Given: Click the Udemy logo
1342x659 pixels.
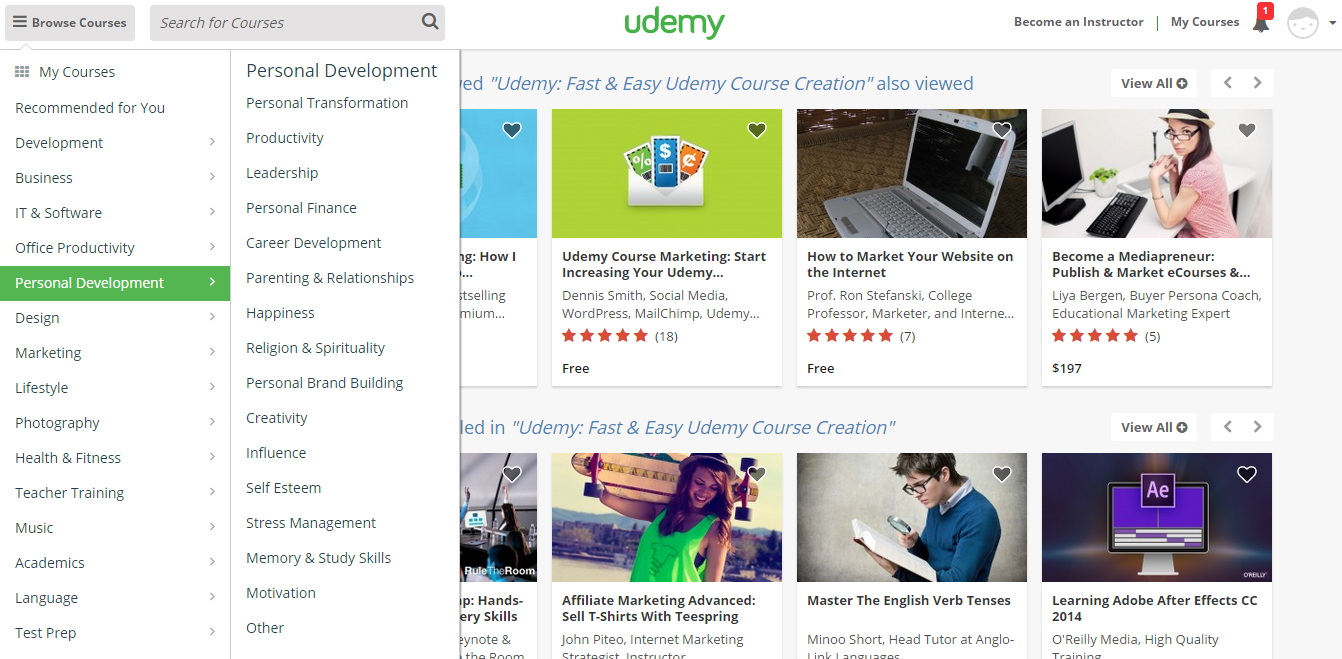Looking at the screenshot, I should click(674, 23).
